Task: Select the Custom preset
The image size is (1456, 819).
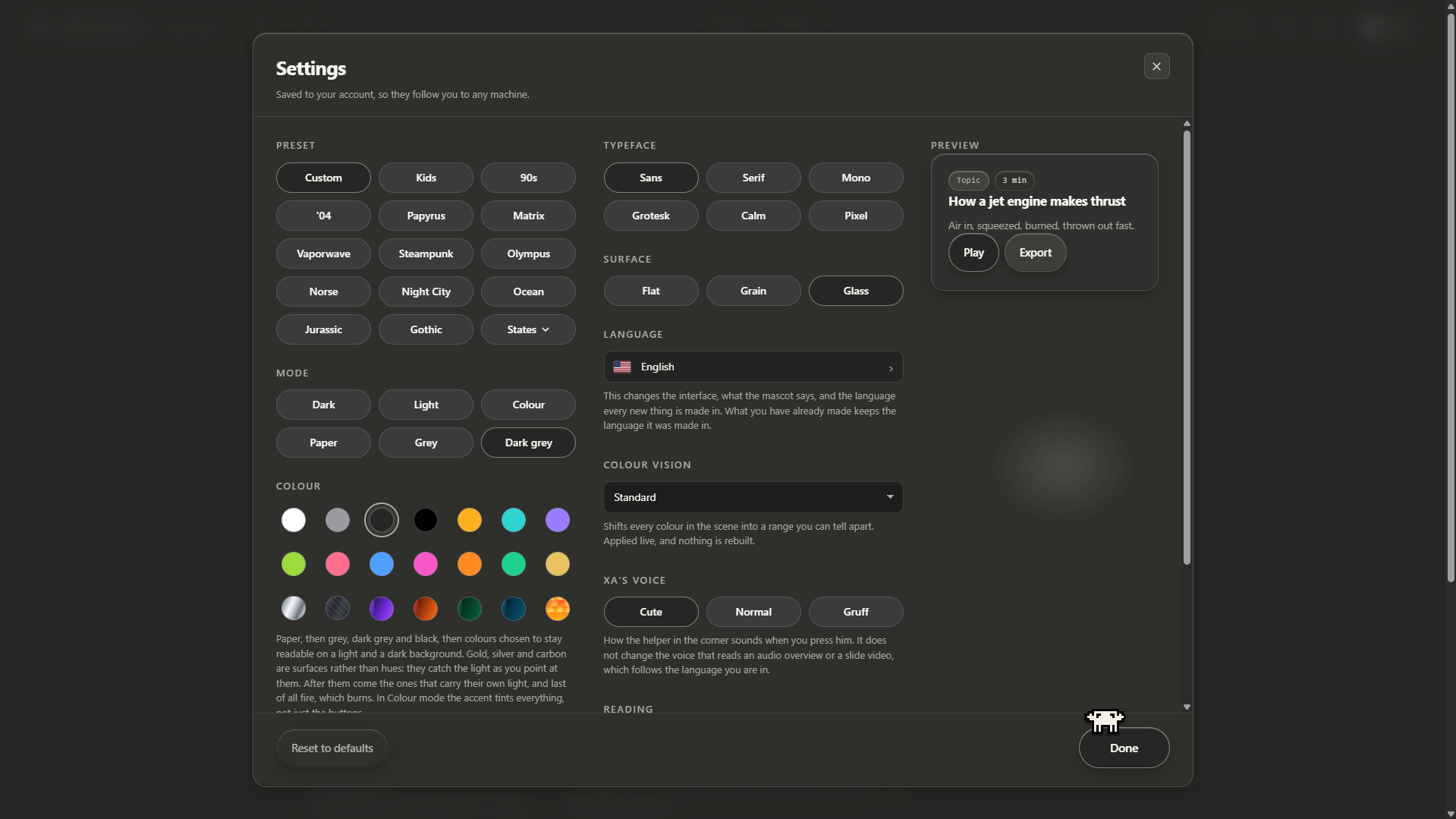Action: (323, 178)
